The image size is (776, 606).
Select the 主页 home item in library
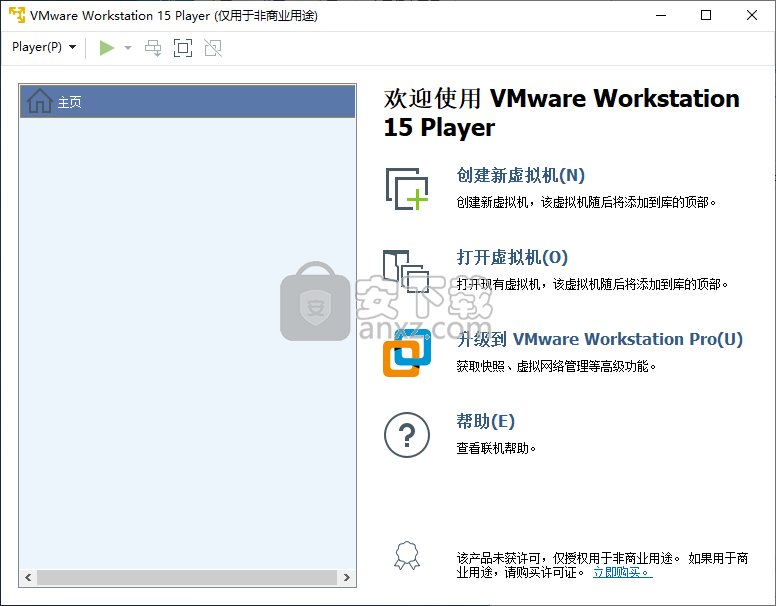tap(188, 101)
